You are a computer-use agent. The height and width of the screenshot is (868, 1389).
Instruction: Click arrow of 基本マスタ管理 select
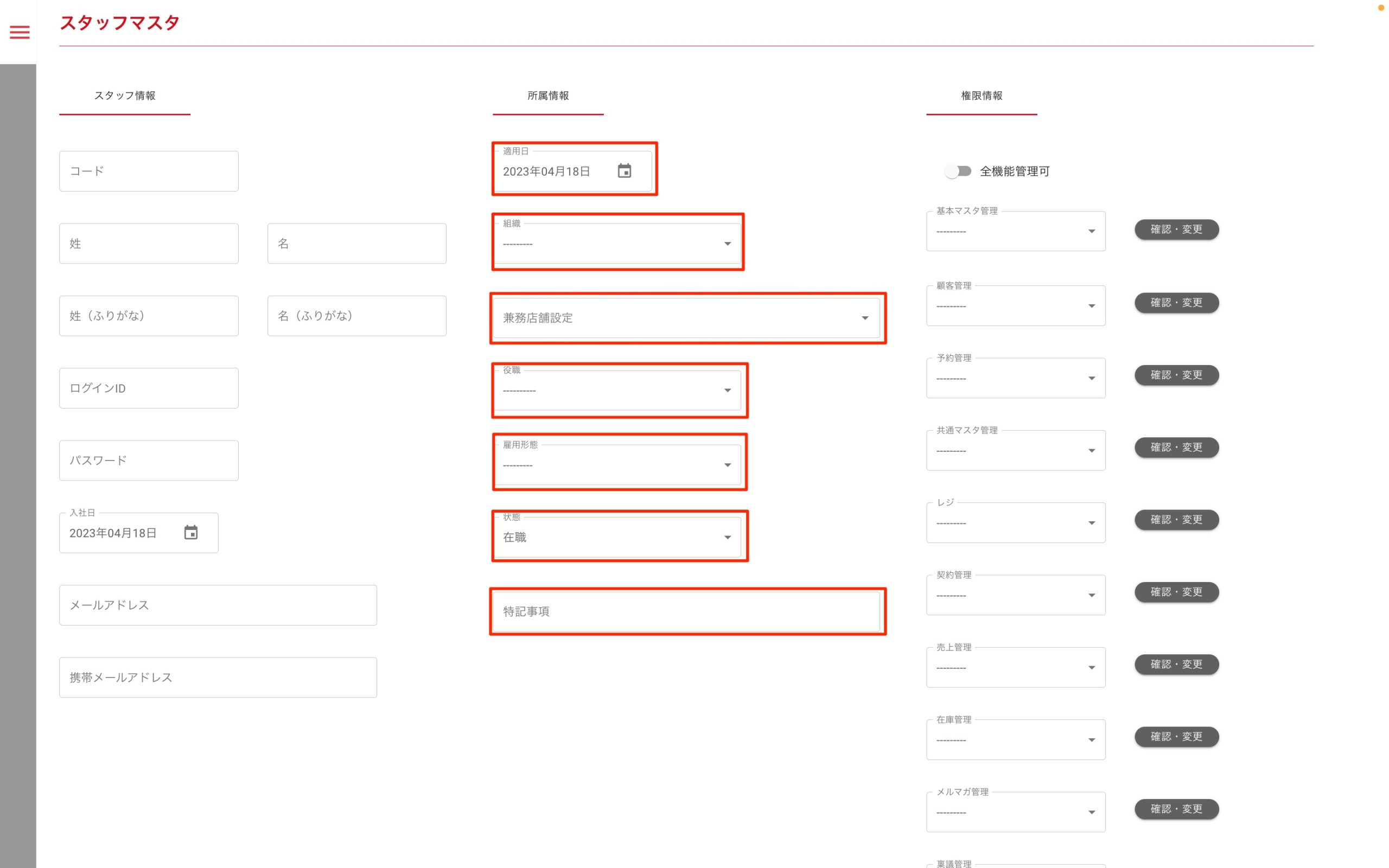[1091, 231]
